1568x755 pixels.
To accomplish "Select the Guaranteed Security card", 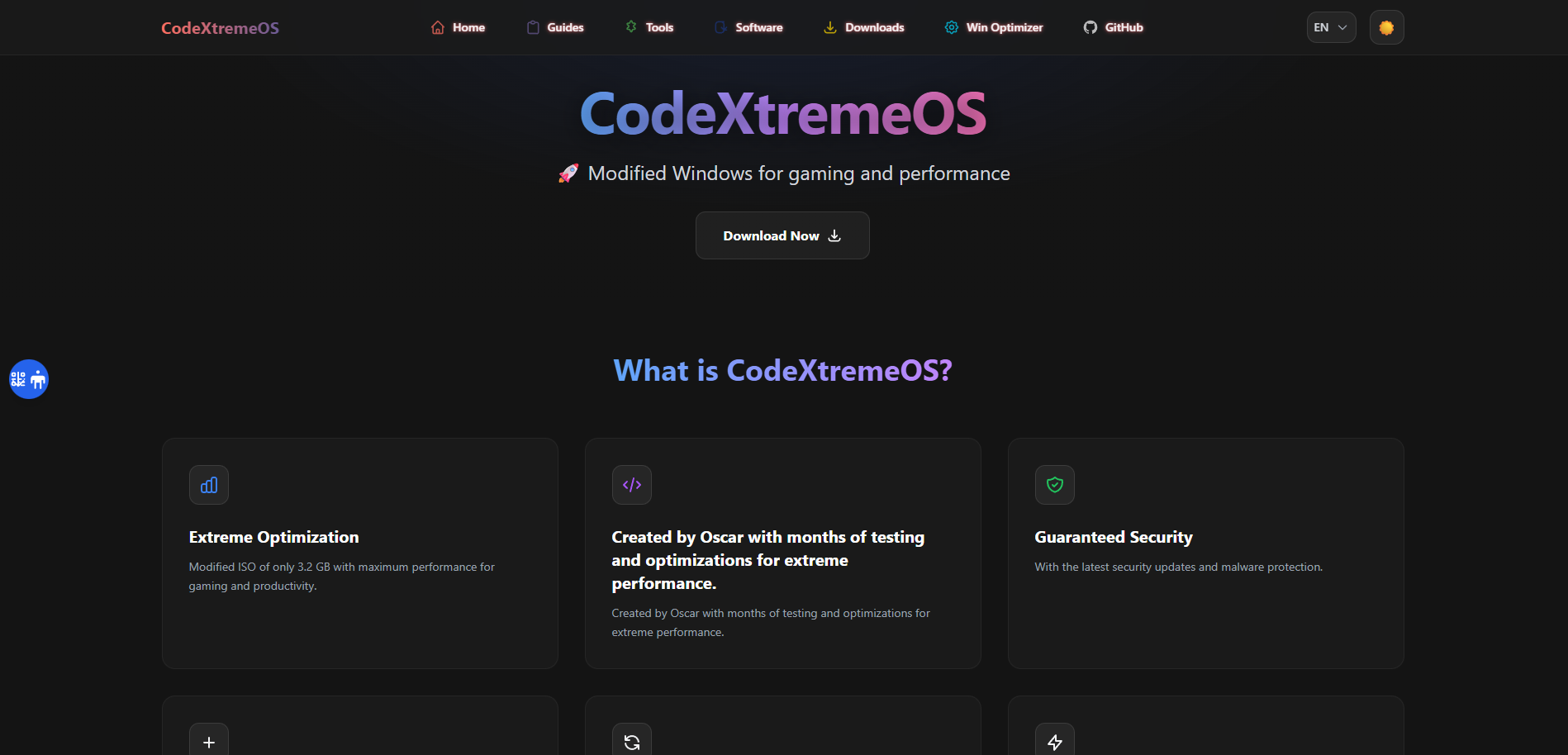I will 1206,553.
